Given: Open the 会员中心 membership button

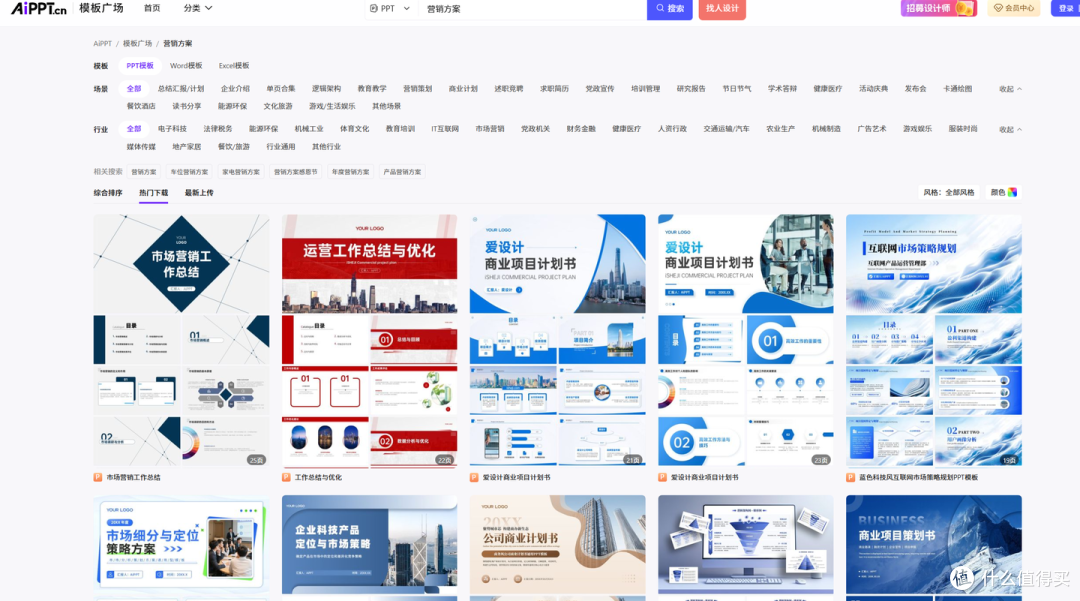Looking at the screenshot, I should click(1014, 8).
